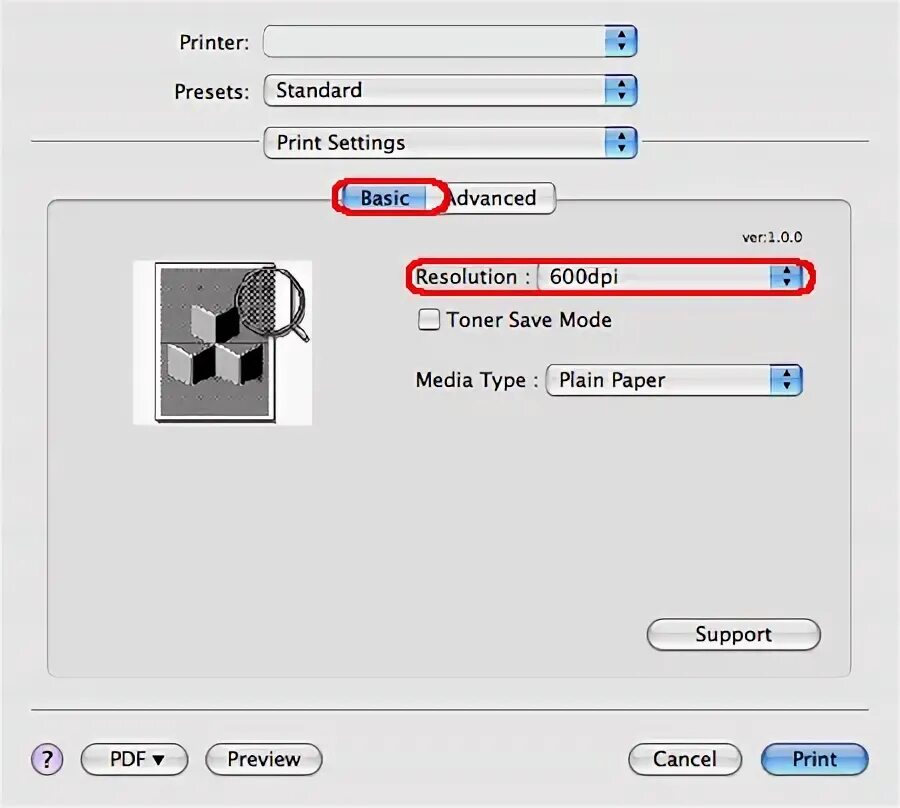This screenshot has width=900, height=808.
Task: Click the Media Type stepper arrows icon
Action: tap(786, 380)
